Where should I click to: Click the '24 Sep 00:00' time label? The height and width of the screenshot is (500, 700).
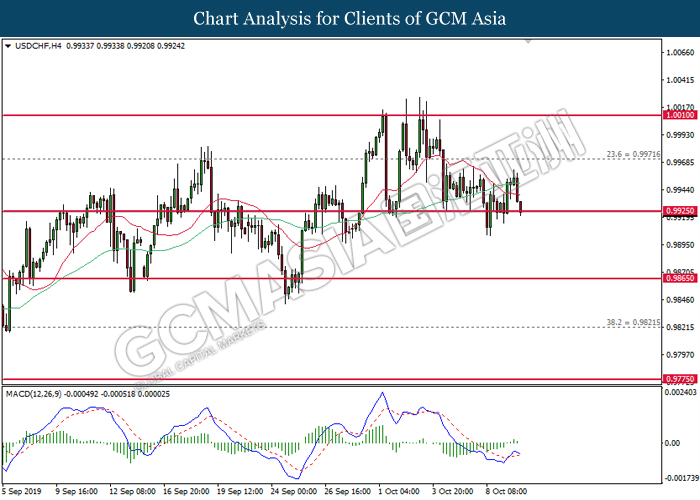point(294,492)
